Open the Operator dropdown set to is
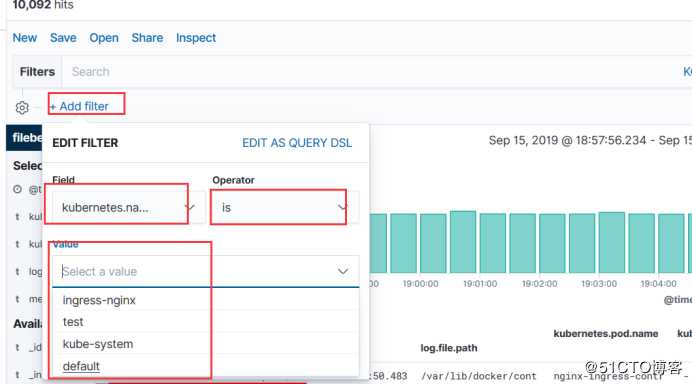The width and height of the screenshot is (692, 384). click(285, 207)
